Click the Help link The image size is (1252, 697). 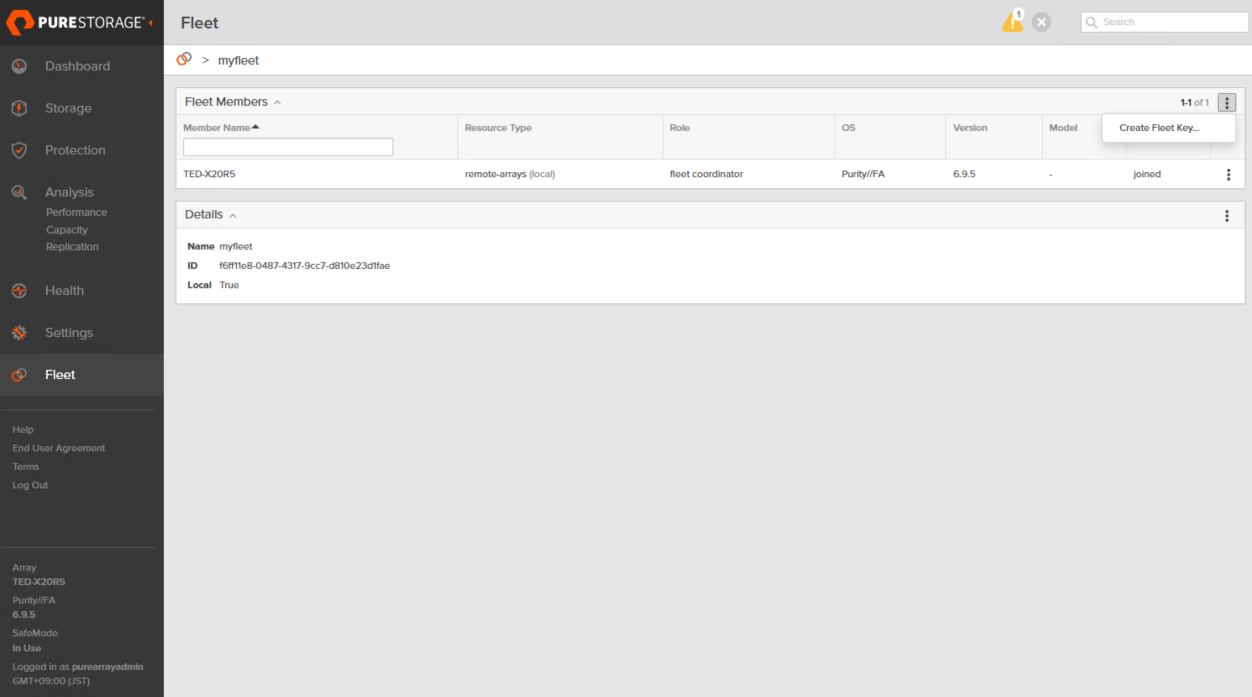[x=23, y=430]
